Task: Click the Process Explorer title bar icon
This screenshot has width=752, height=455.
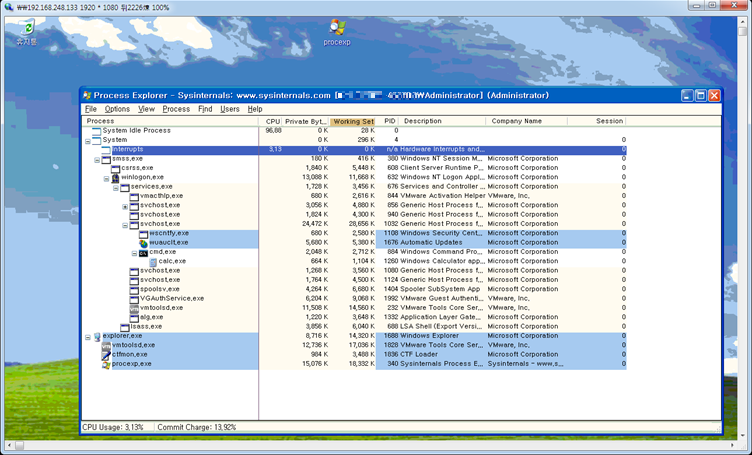Action: tap(87, 95)
